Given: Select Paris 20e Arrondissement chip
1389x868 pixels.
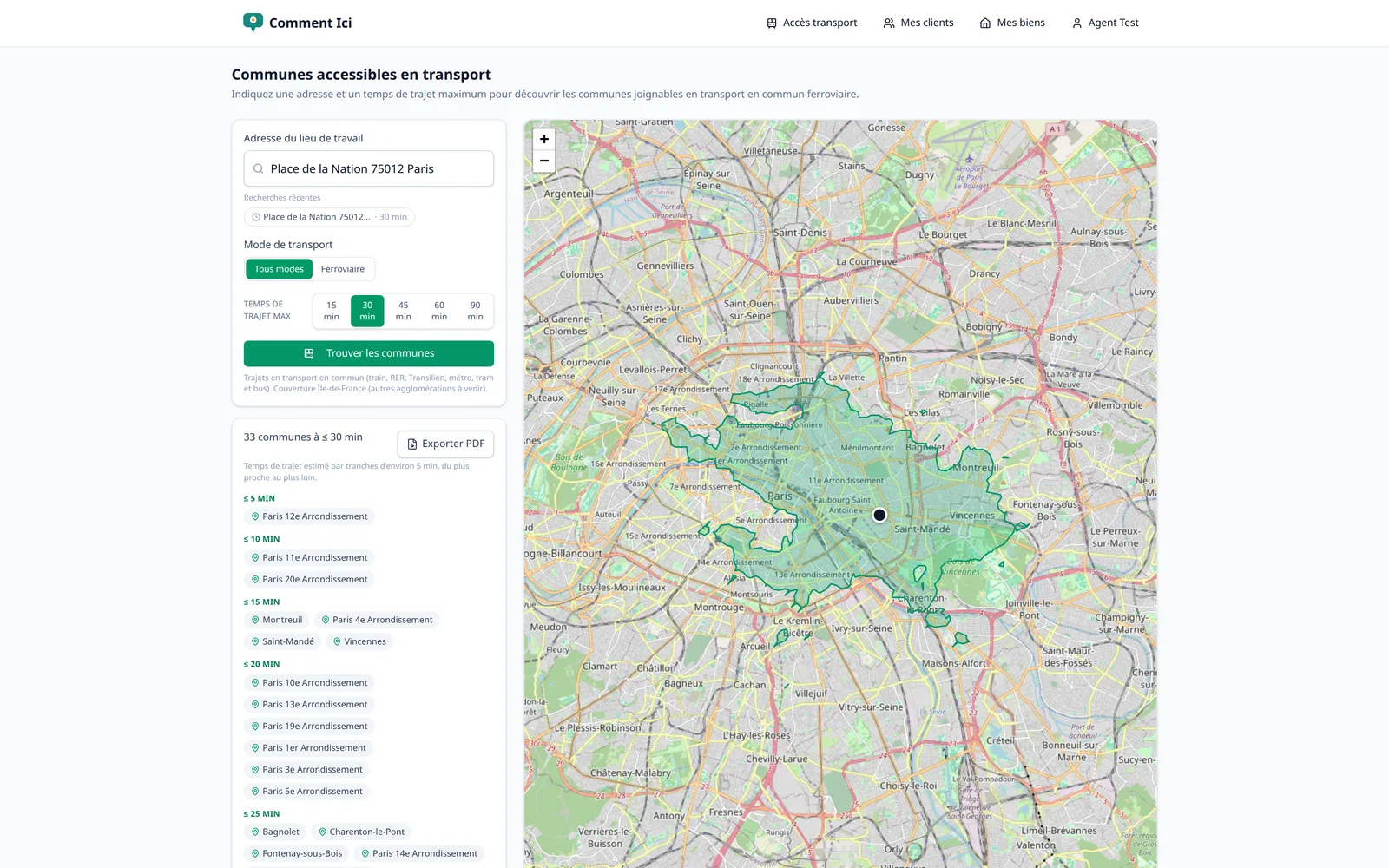Looking at the screenshot, I should (x=309, y=580).
